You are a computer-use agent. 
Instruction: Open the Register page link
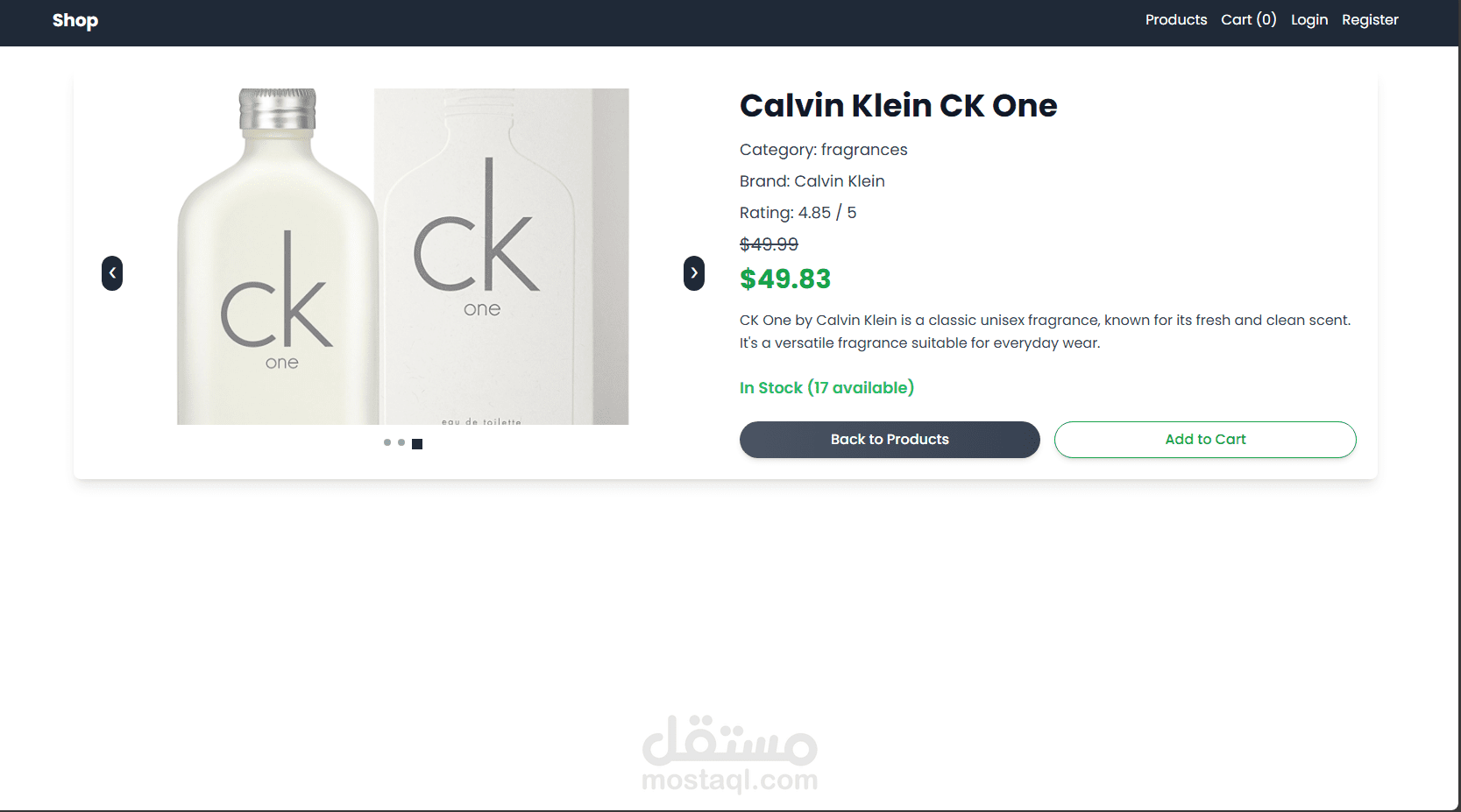click(1370, 20)
